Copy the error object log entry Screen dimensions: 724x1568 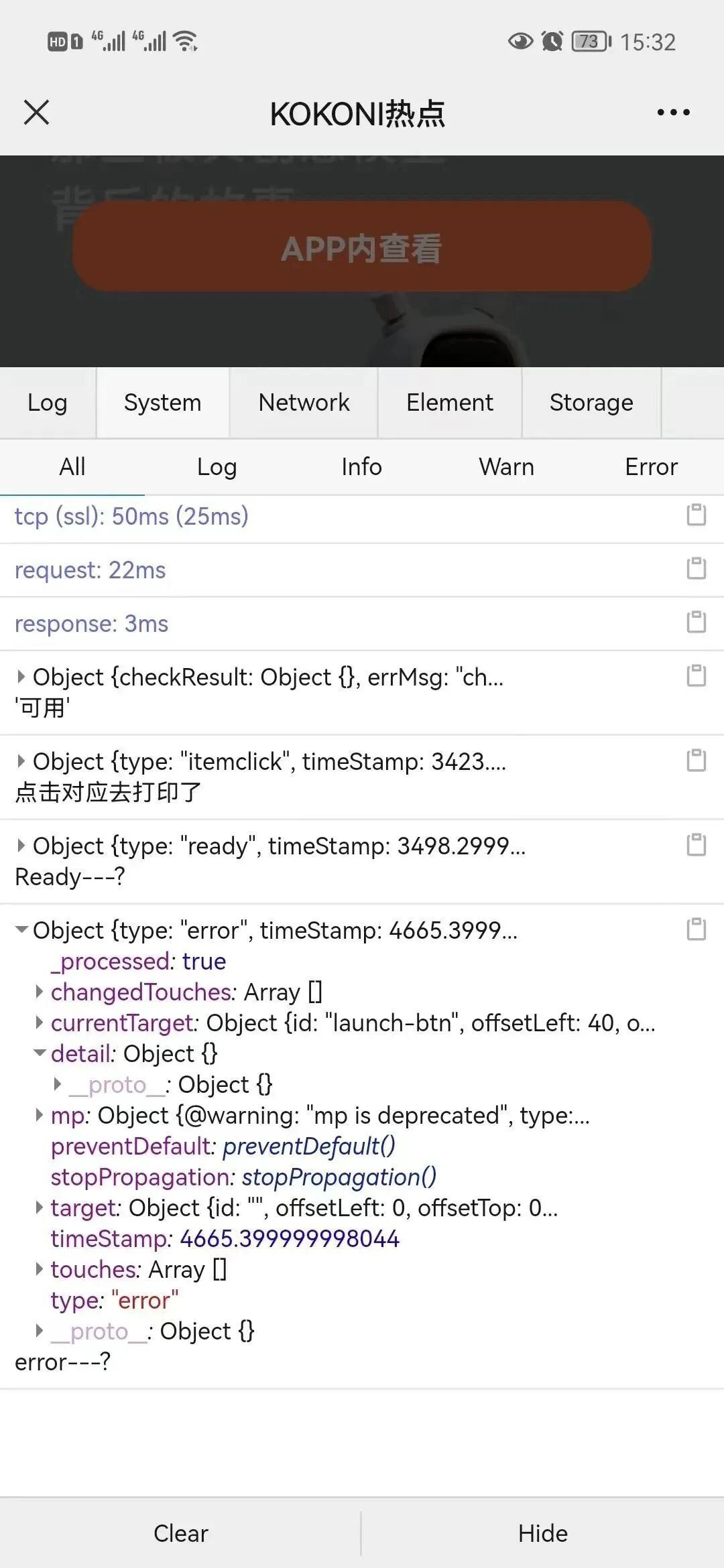[x=697, y=929]
